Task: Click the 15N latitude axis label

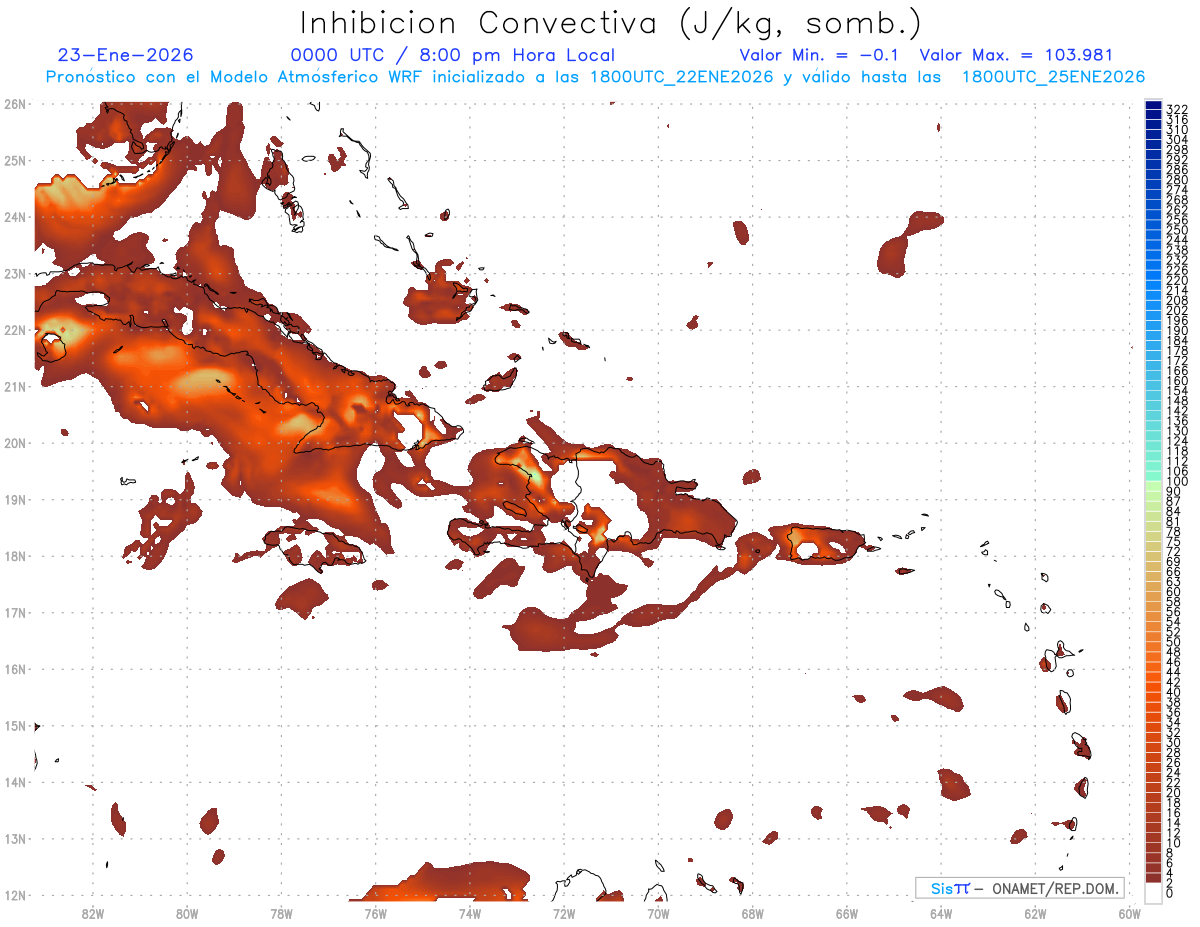Action: (x=15, y=725)
